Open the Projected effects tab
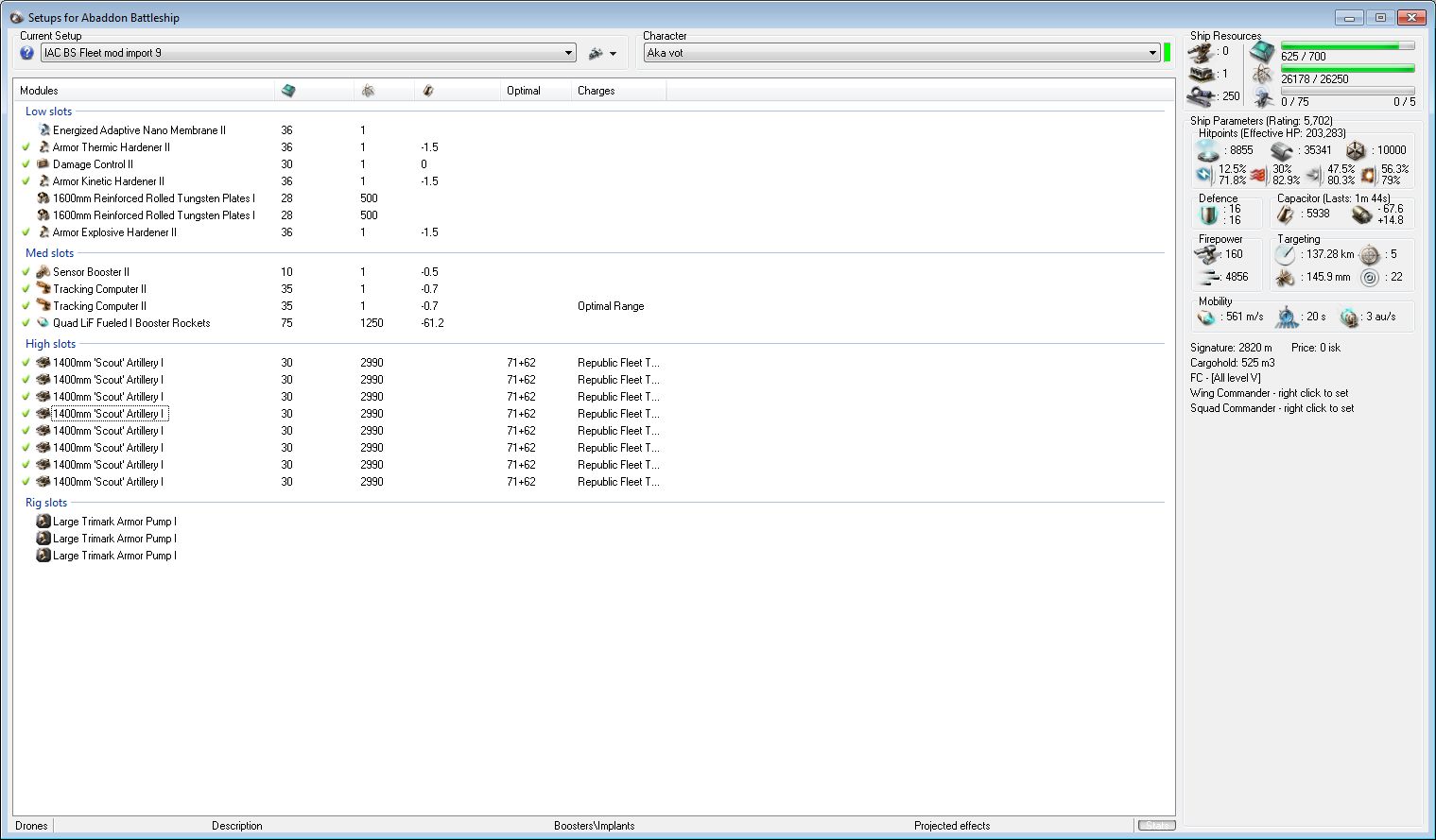The image size is (1436, 840). coord(952,826)
